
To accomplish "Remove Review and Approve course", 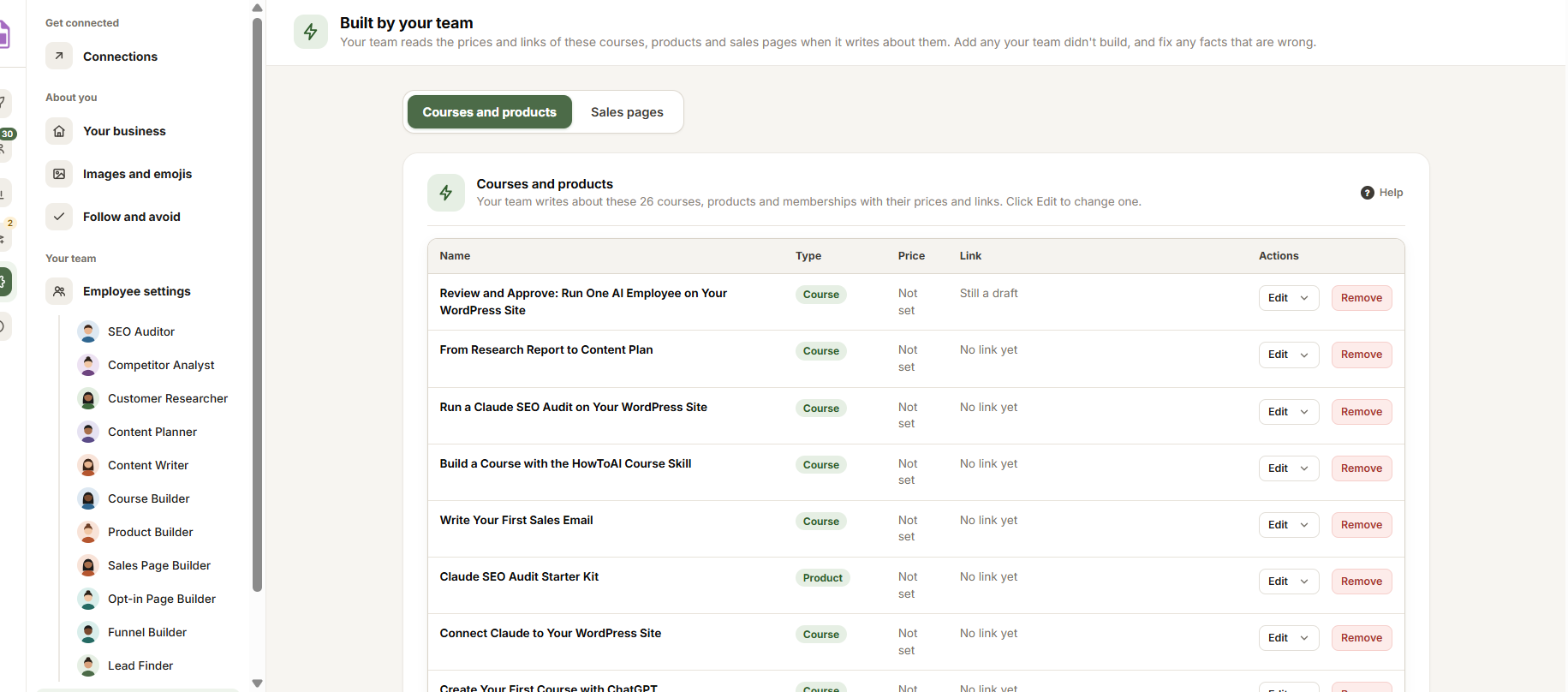I will click(1361, 298).
